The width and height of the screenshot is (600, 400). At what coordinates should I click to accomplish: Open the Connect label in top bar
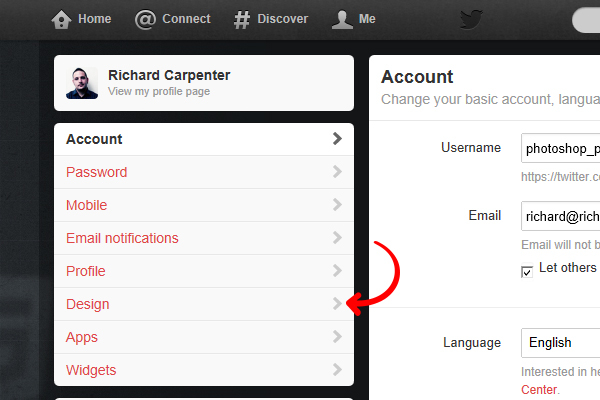coord(186,19)
